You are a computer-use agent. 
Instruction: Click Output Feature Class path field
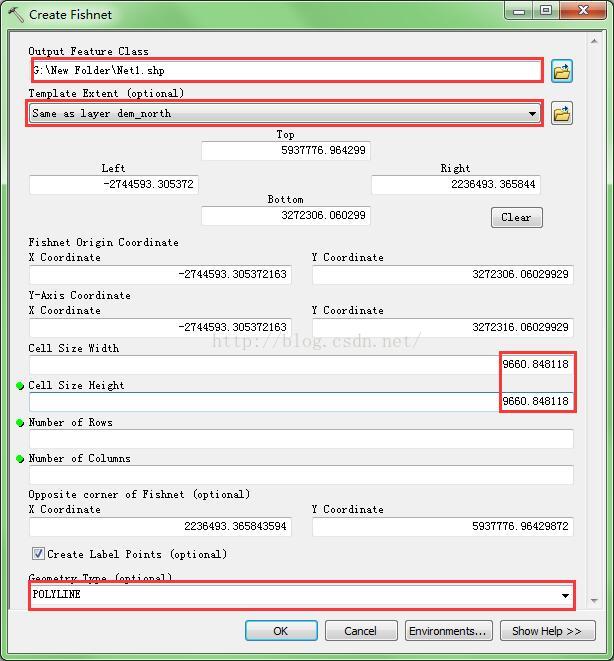pos(287,70)
